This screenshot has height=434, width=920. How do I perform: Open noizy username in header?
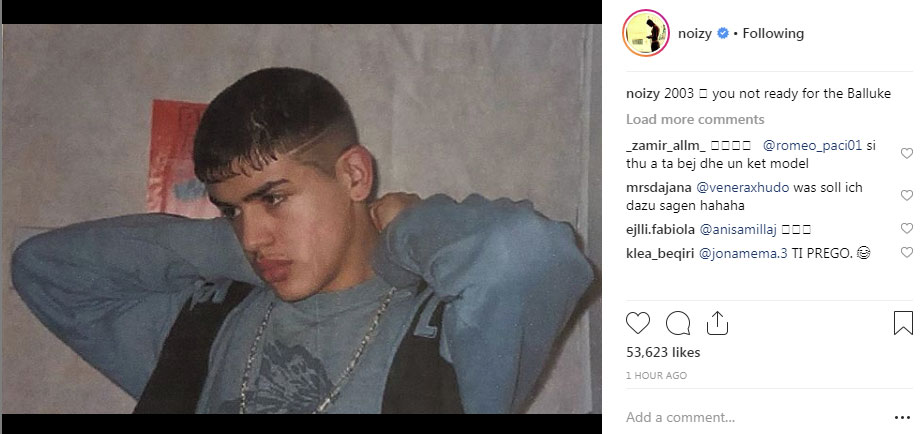[x=695, y=33]
